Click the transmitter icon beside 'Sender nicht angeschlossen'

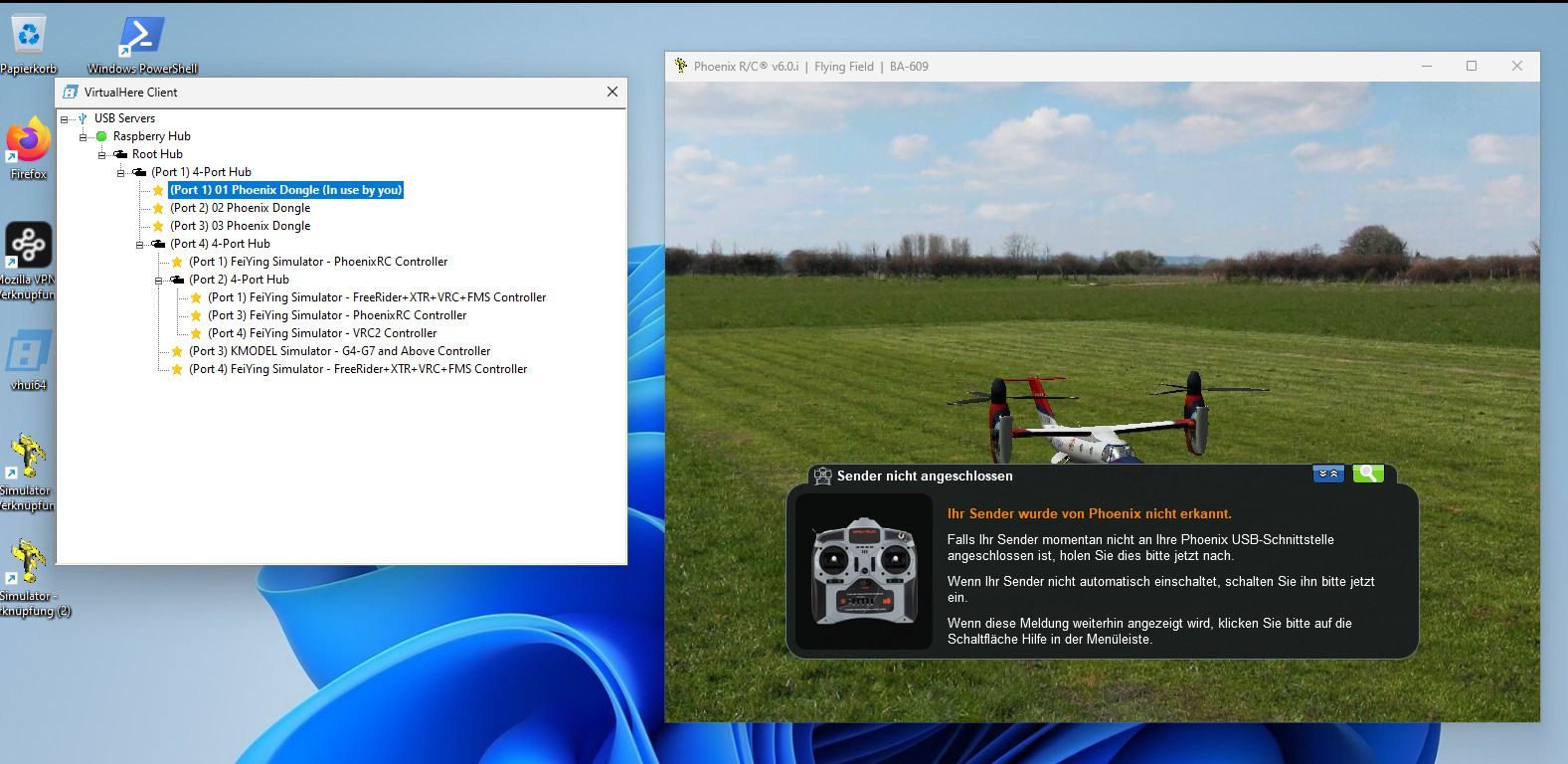coord(822,476)
